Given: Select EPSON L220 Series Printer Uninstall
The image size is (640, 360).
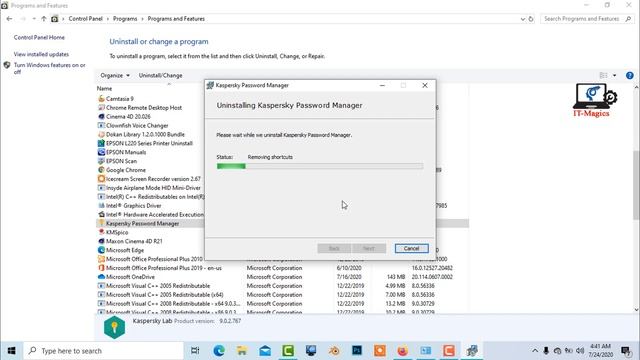Looking at the screenshot, I should pyautogui.click(x=149, y=143).
